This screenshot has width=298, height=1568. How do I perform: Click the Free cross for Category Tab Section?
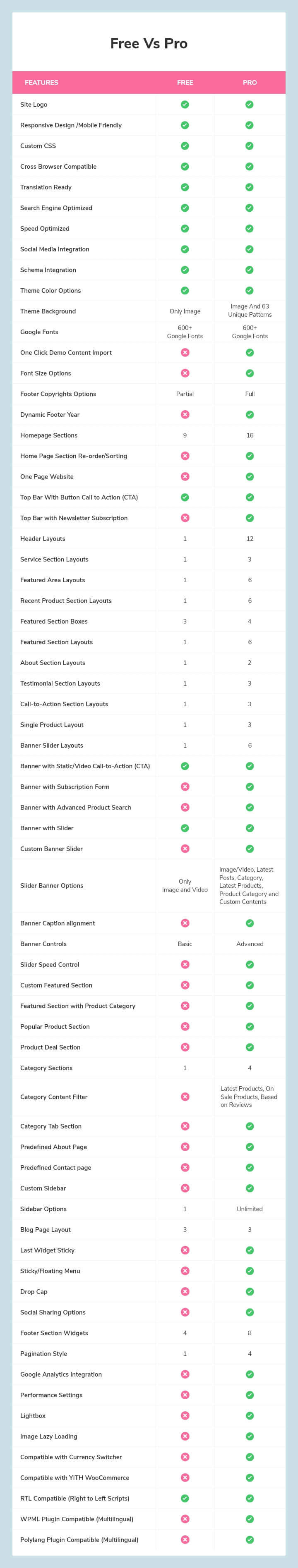pos(185,1126)
